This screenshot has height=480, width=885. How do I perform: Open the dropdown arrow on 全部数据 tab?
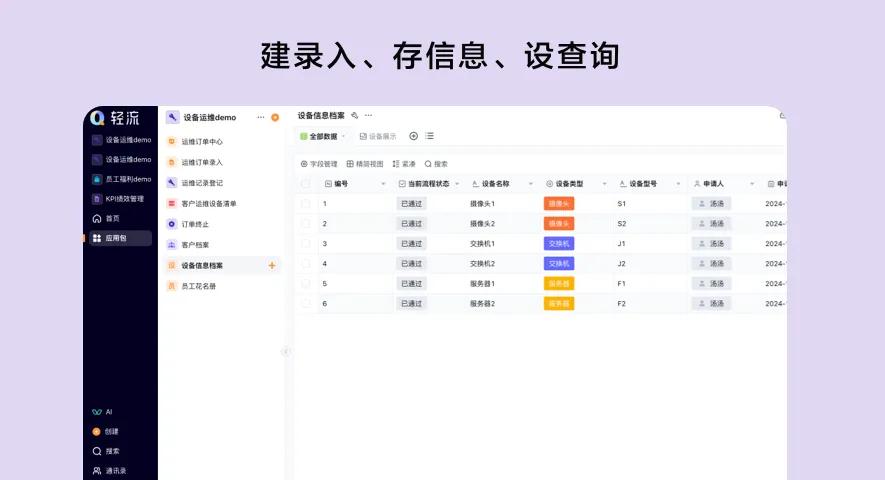tap(343, 136)
